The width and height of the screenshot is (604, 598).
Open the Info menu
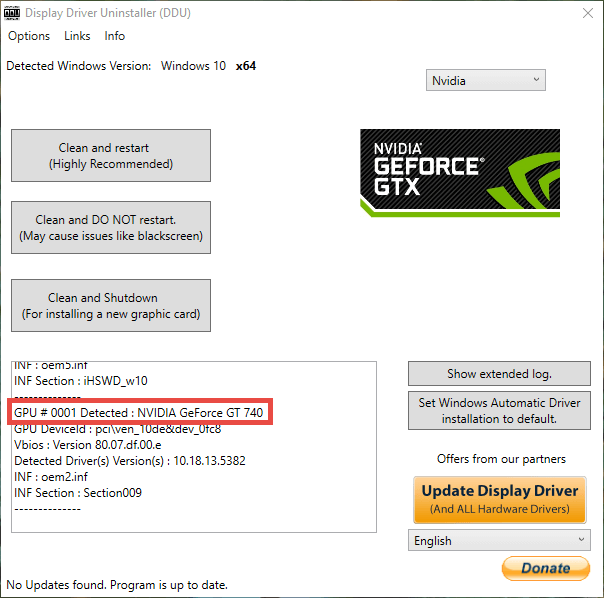click(x=114, y=36)
